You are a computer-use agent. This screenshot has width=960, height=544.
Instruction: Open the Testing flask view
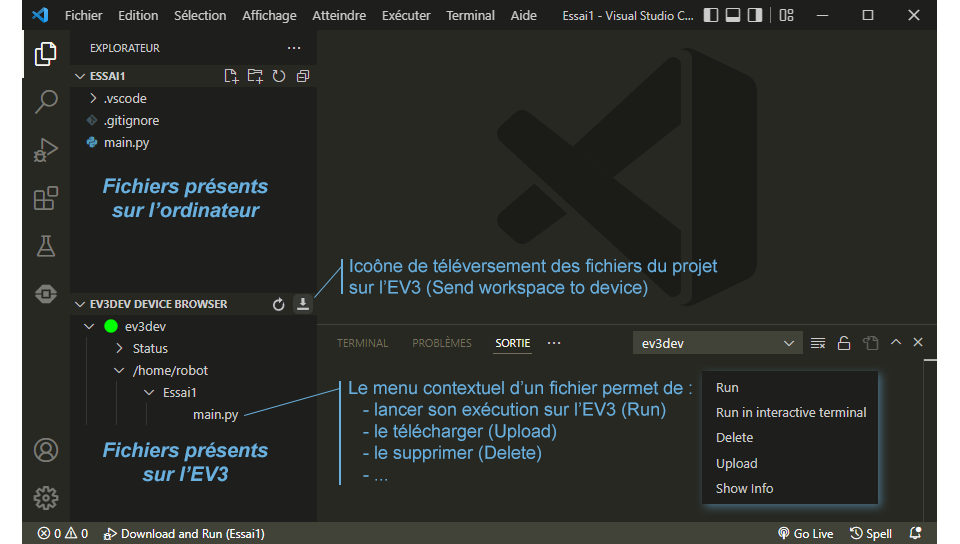(x=46, y=246)
